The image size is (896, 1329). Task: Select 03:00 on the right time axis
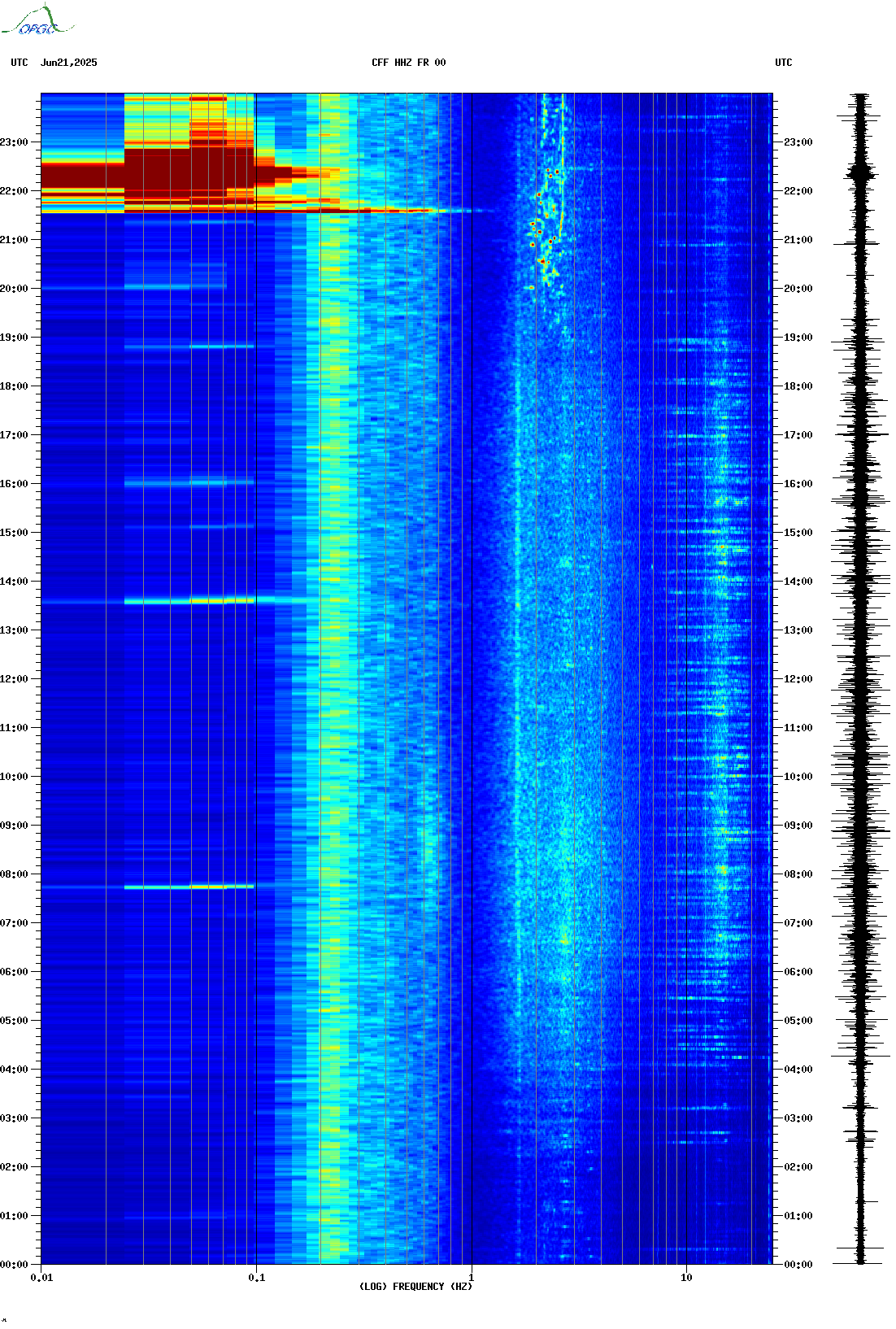pyautogui.click(x=798, y=1118)
